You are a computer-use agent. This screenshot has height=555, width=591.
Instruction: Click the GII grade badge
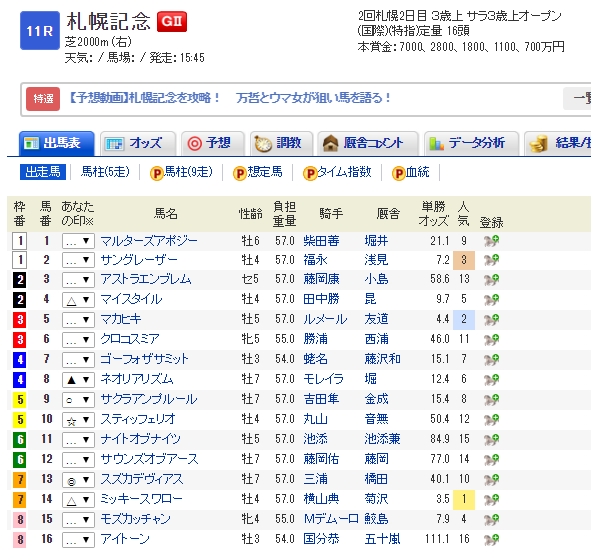click(172, 21)
